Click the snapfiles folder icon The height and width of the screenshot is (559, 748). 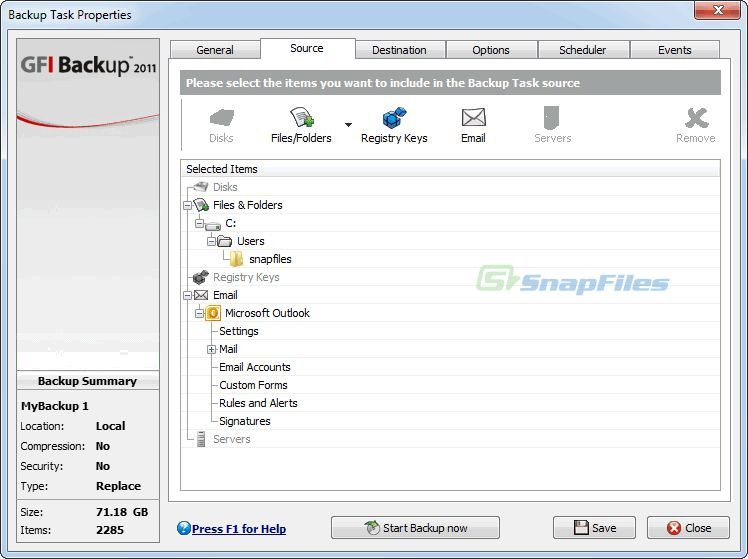pos(236,259)
